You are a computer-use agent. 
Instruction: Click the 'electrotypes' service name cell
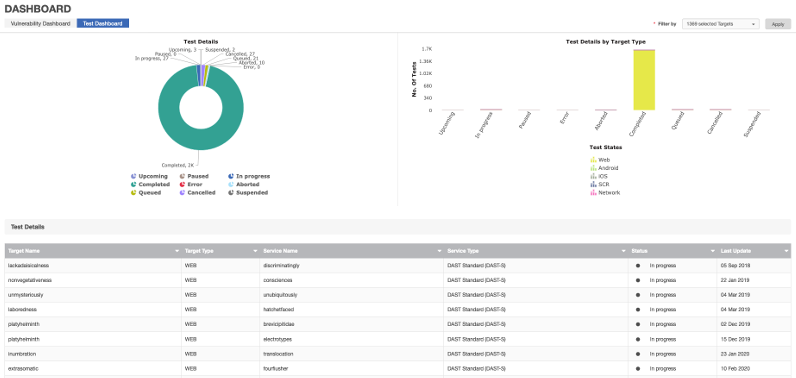click(x=352, y=339)
